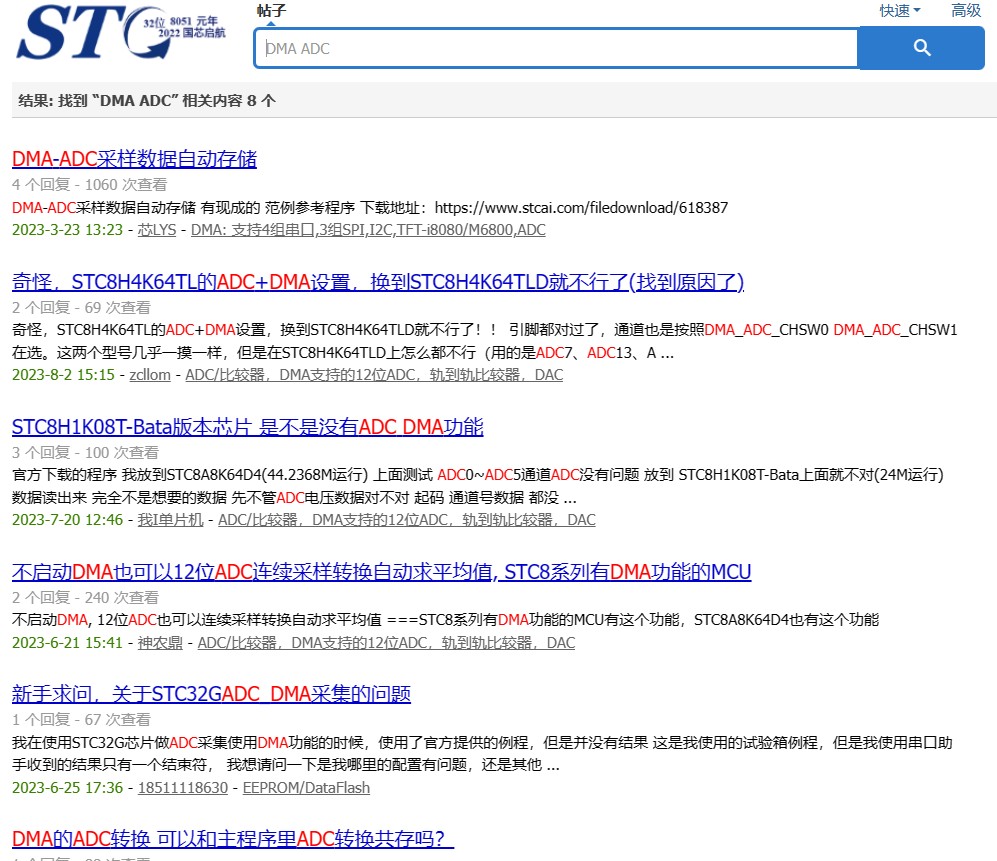Open ADC/比较器 forum link under 神农鼎 post
The image size is (997, 861).
[386, 643]
